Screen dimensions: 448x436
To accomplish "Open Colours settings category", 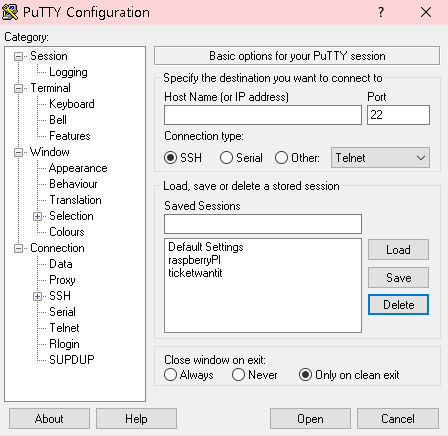I will [67, 232].
